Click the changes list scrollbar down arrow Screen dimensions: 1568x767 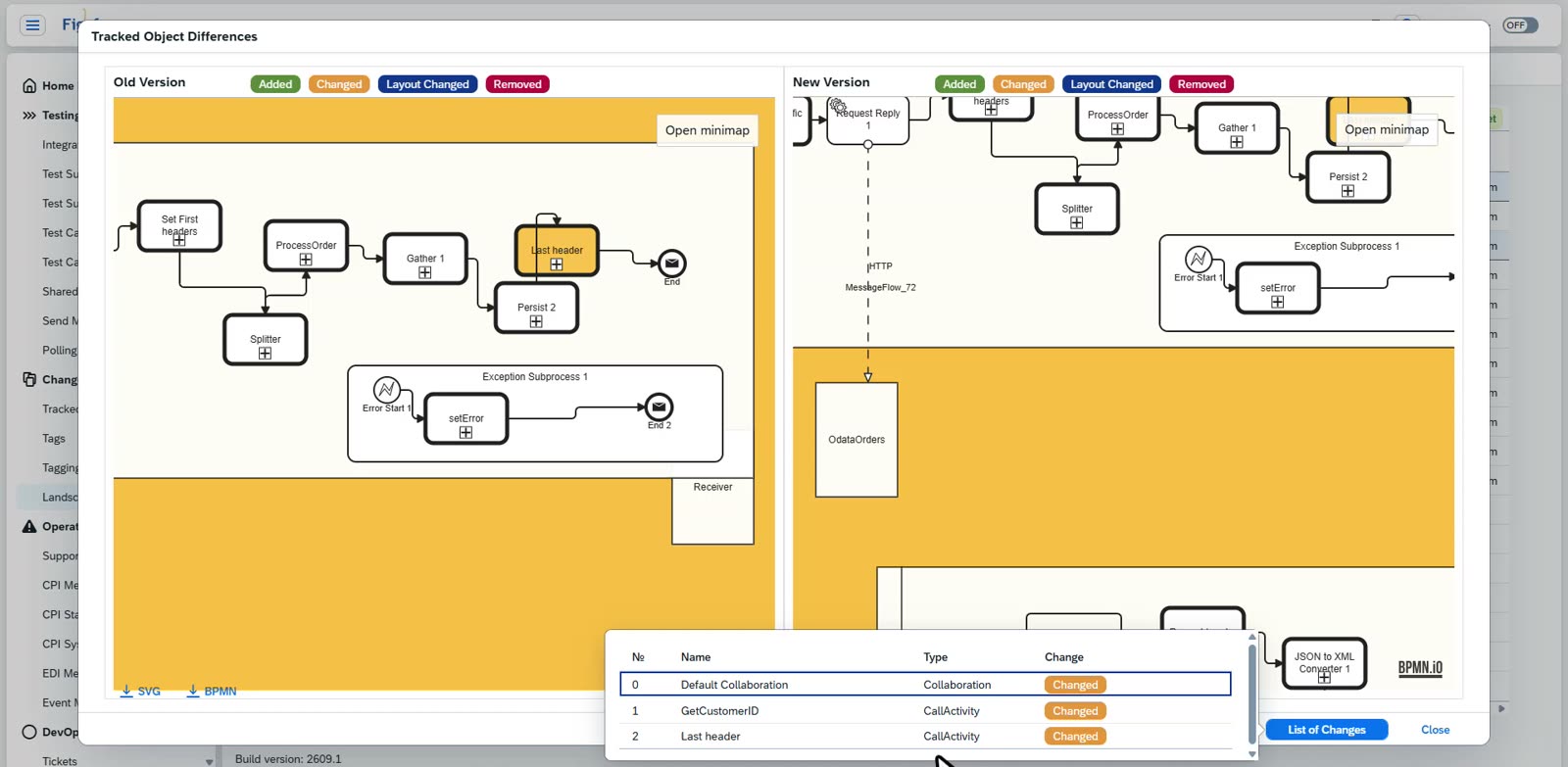tap(1251, 754)
